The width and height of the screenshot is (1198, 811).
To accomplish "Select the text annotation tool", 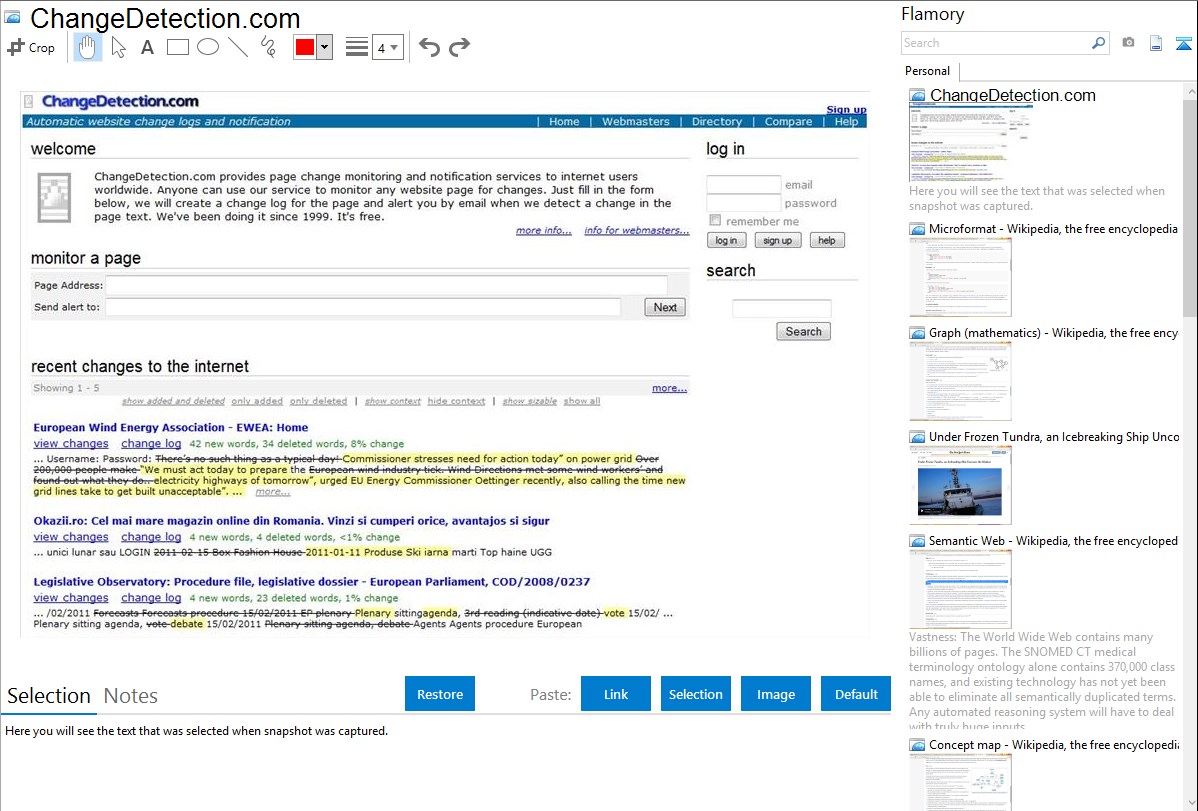I will [147, 47].
